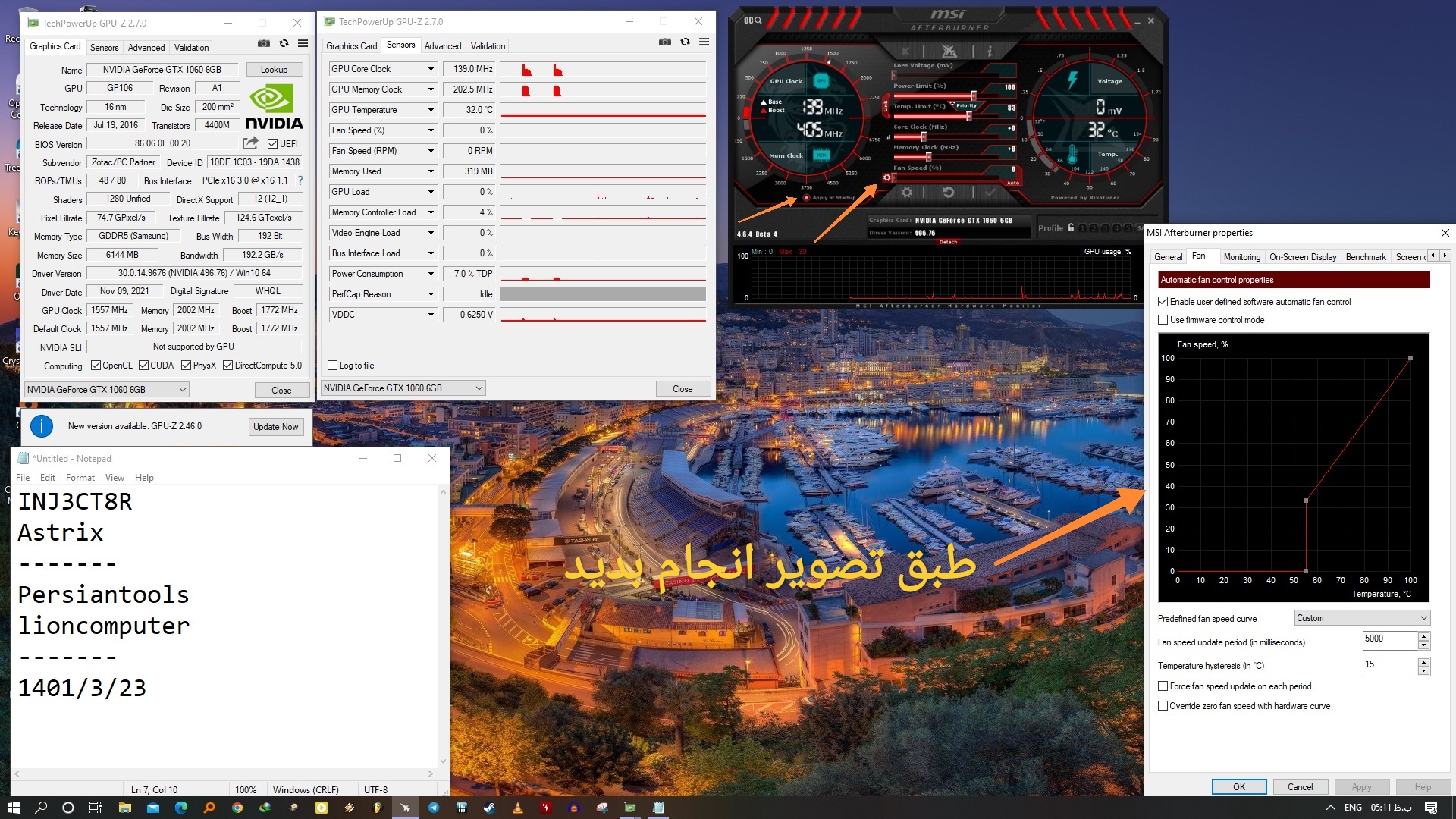The image size is (1456, 819).
Task: Open the information i icon in Afterburner
Action: coord(990,52)
